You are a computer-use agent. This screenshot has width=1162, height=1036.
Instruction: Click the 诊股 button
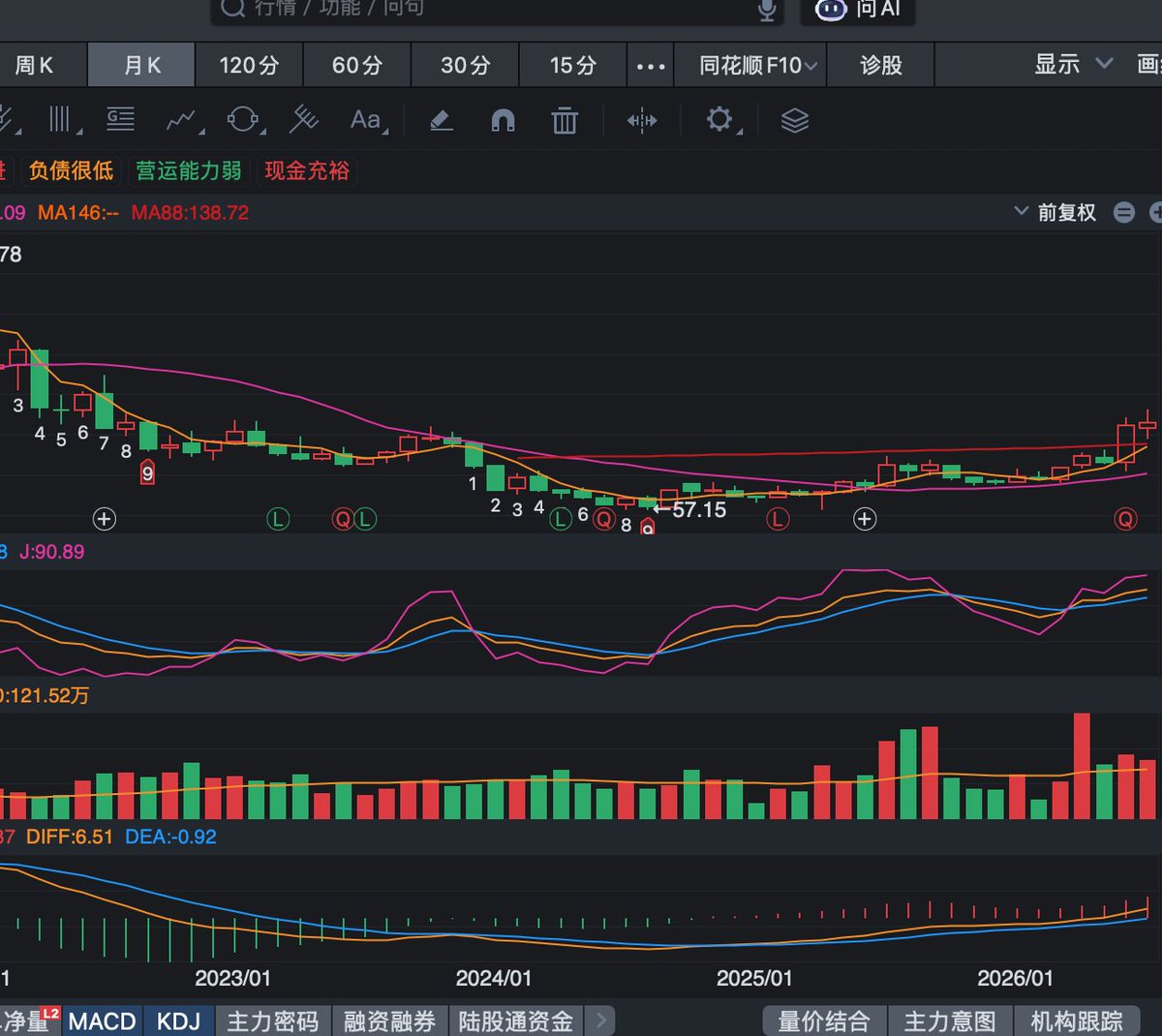pos(881,65)
